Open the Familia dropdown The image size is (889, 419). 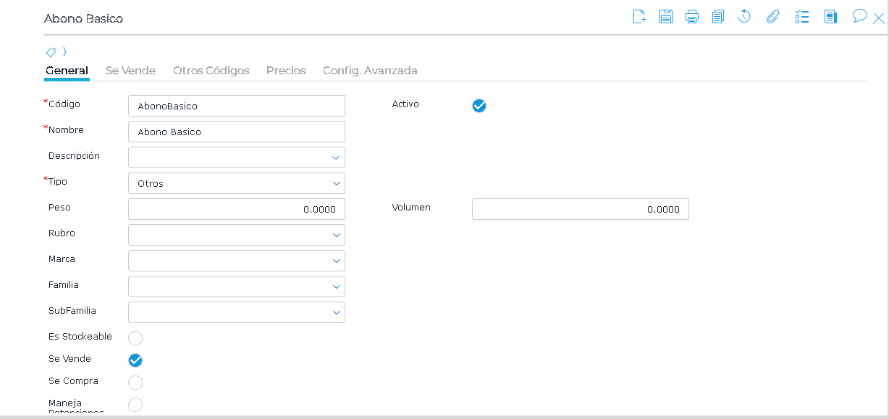(236, 286)
